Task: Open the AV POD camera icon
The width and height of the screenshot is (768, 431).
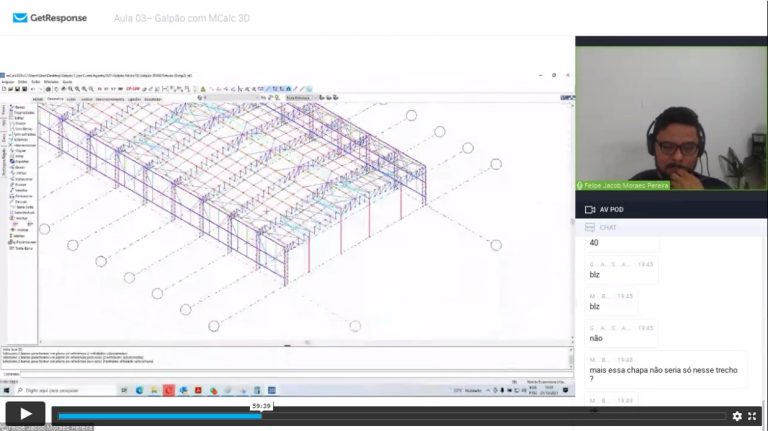Action: point(590,210)
